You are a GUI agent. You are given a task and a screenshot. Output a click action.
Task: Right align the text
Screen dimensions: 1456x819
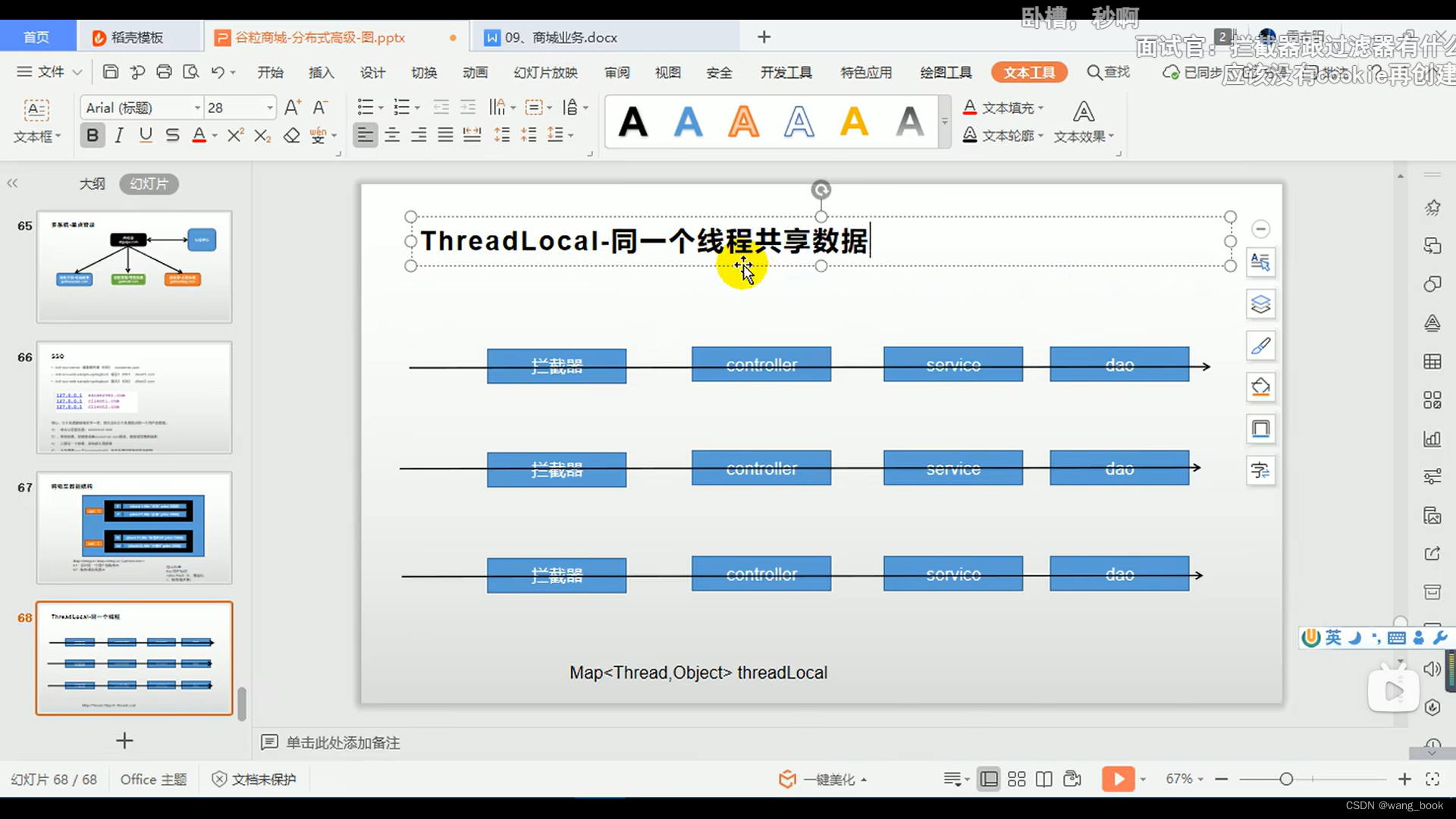[x=419, y=135]
